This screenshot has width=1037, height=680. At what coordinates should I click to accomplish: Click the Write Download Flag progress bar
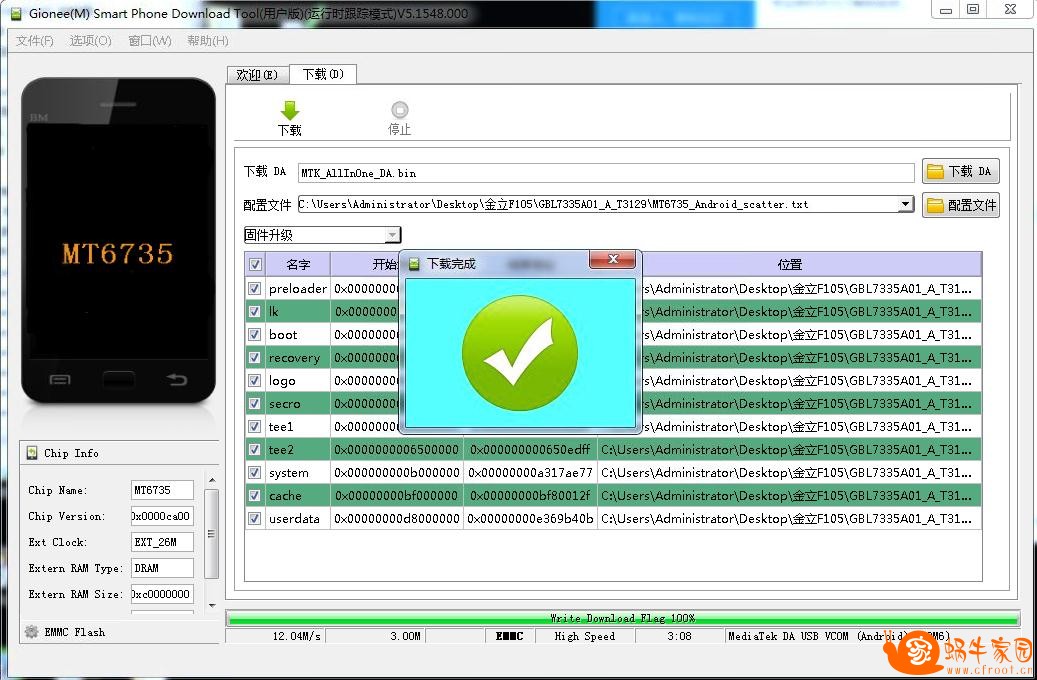622,618
